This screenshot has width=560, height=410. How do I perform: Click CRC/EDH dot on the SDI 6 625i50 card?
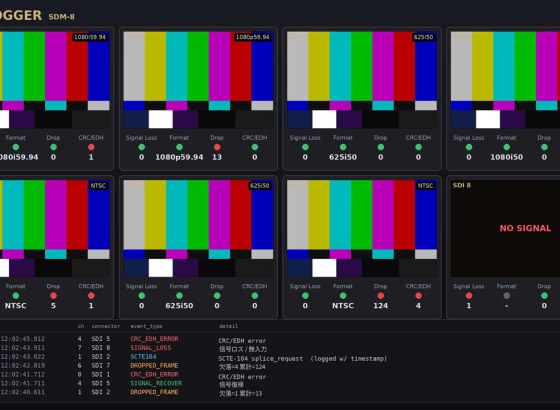(255, 296)
